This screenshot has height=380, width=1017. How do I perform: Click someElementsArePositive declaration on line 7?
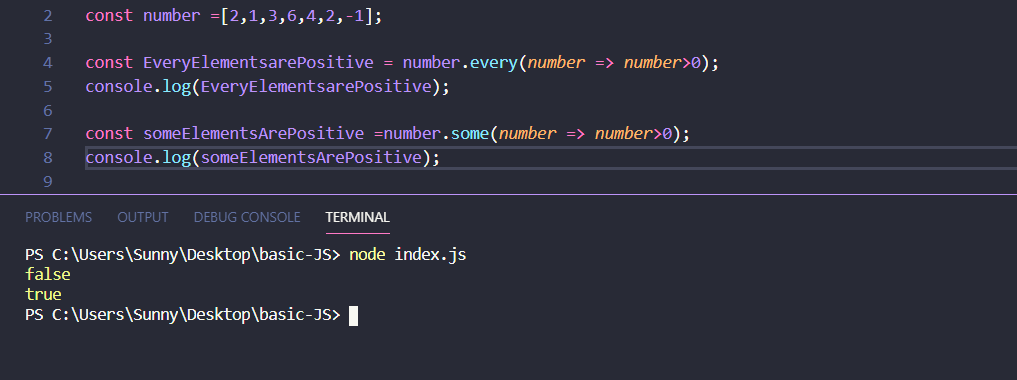pyautogui.click(x=254, y=134)
